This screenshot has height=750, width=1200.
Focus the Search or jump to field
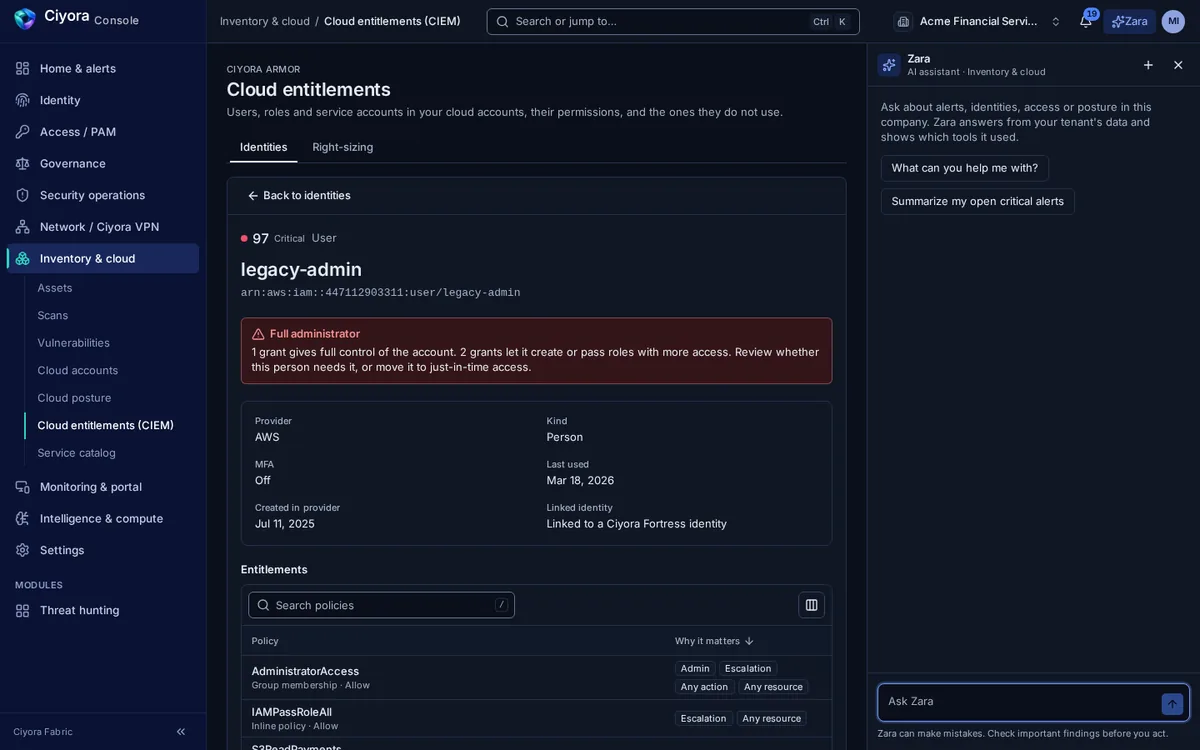[673, 21]
